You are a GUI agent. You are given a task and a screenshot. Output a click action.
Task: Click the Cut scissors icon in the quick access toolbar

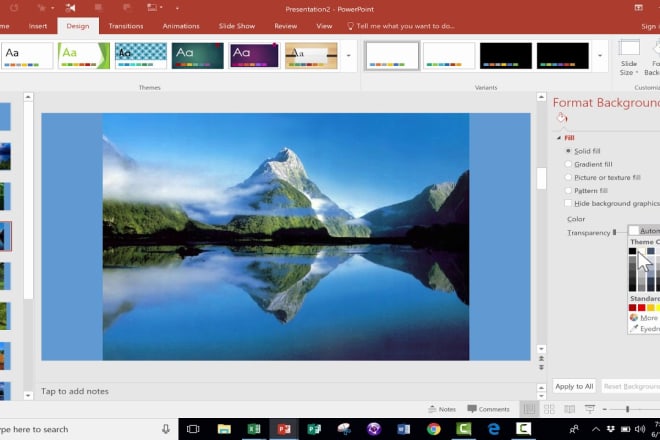coord(70,8)
